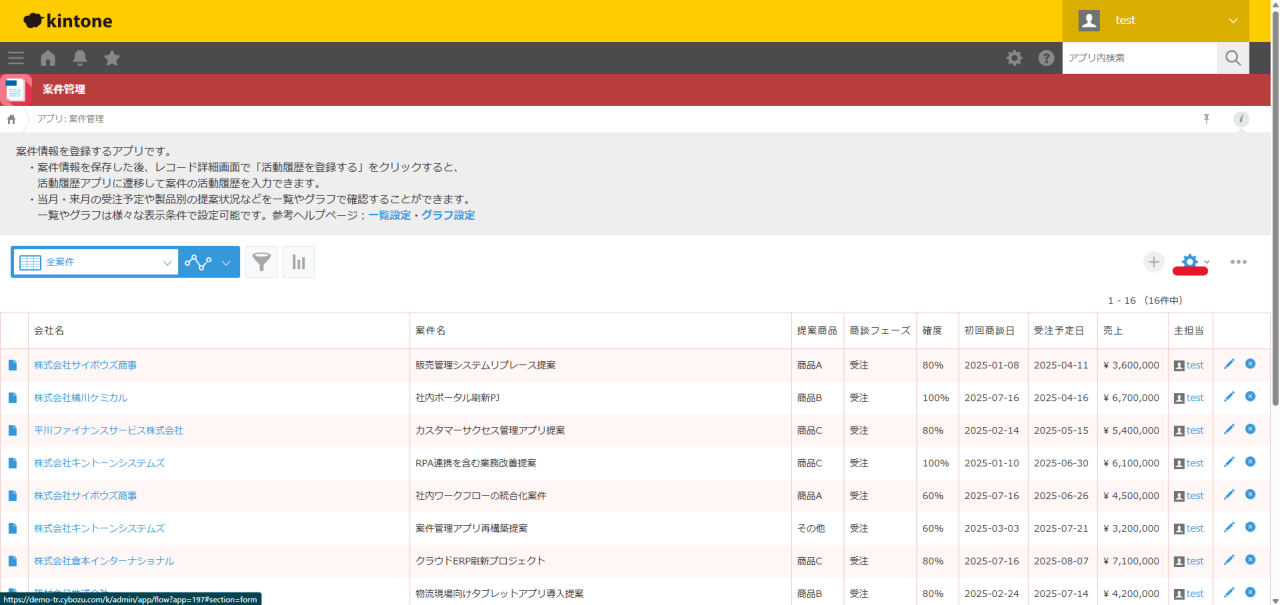1280x605 pixels.
Task: Open the 一覧設定 help link
Action: (389, 215)
